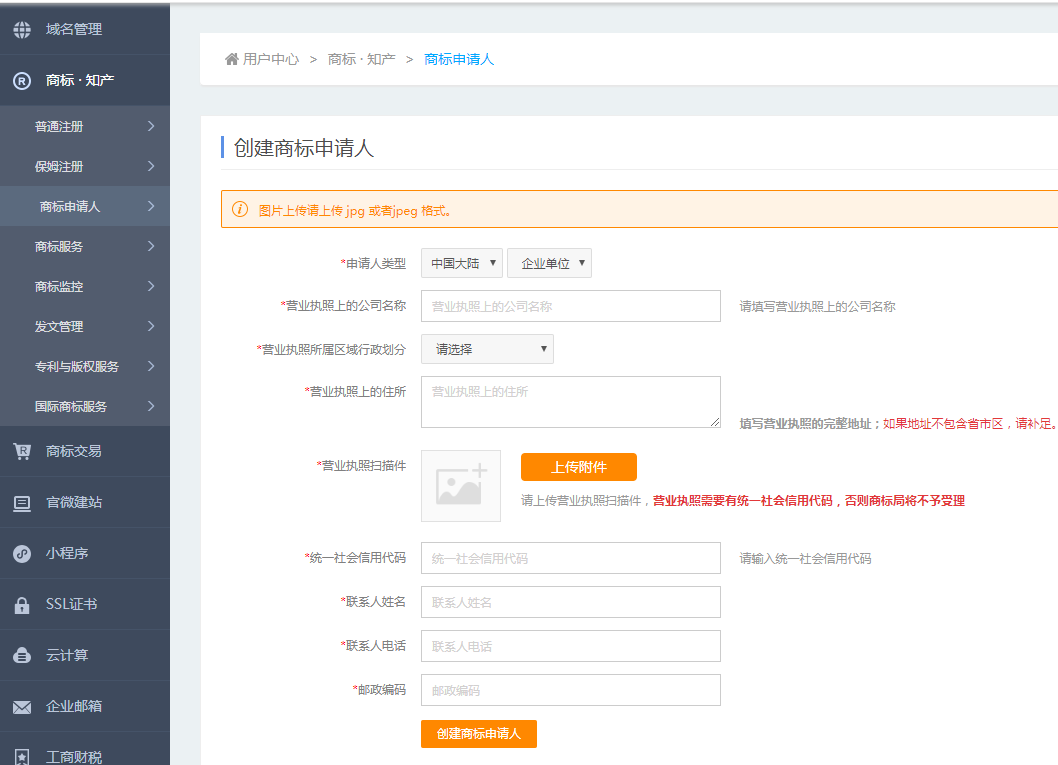Open the 企业单位 applicant type dropdown
Viewport: 1058px width, 765px height.
tap(549, 263)
